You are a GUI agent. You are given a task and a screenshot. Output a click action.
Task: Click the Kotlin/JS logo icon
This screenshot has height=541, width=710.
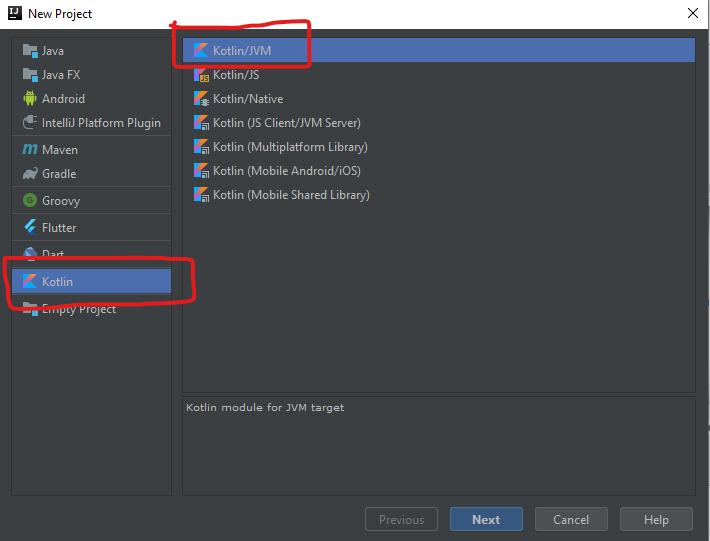tap(201, 75)
